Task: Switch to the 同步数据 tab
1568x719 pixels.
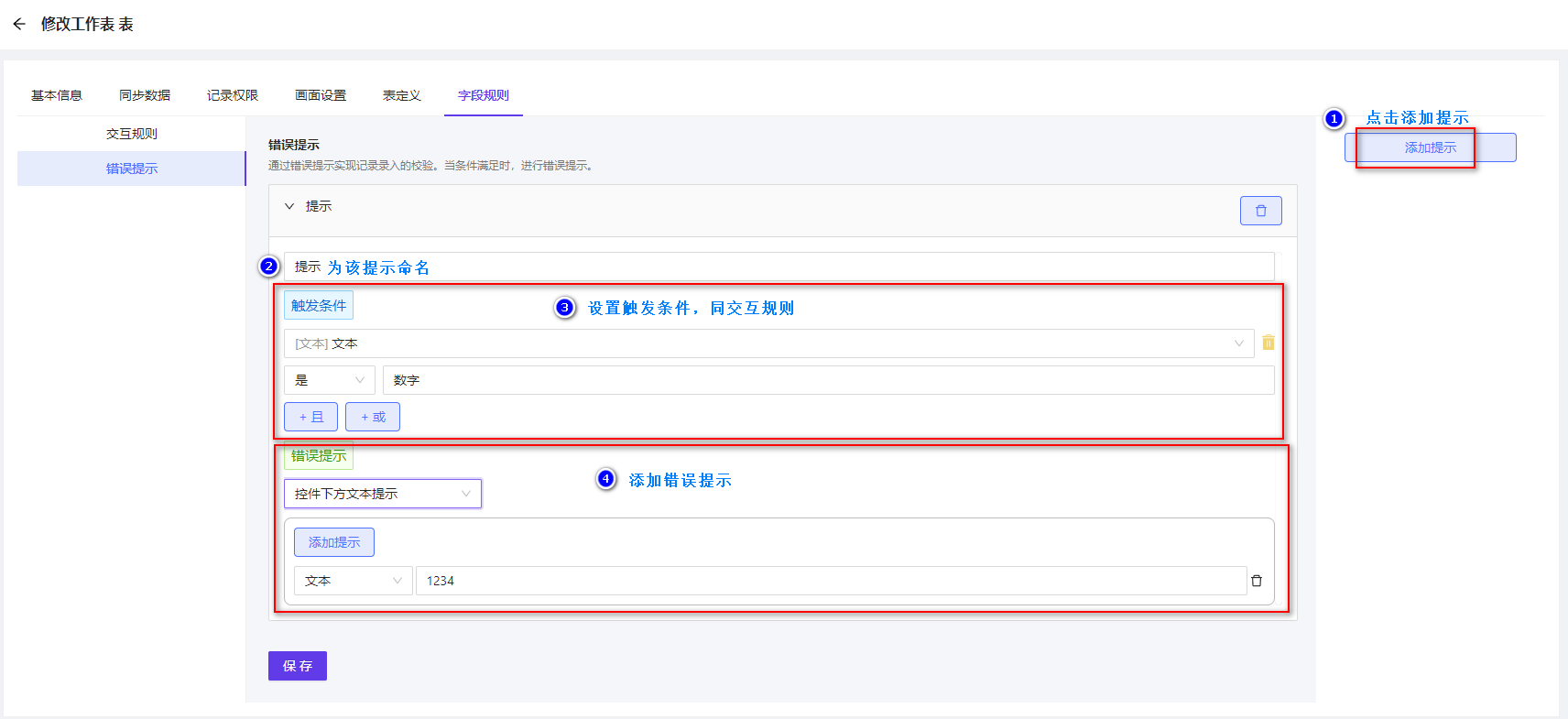Action: (145, 95)
